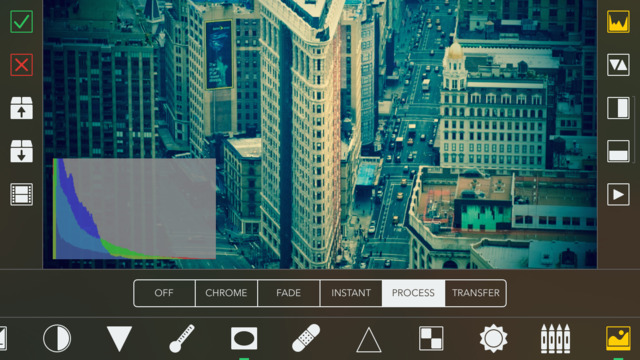This screenshot has width=640, height=360.
Task: Click the box with down arrow icon
Action: (x=21, y=151)
